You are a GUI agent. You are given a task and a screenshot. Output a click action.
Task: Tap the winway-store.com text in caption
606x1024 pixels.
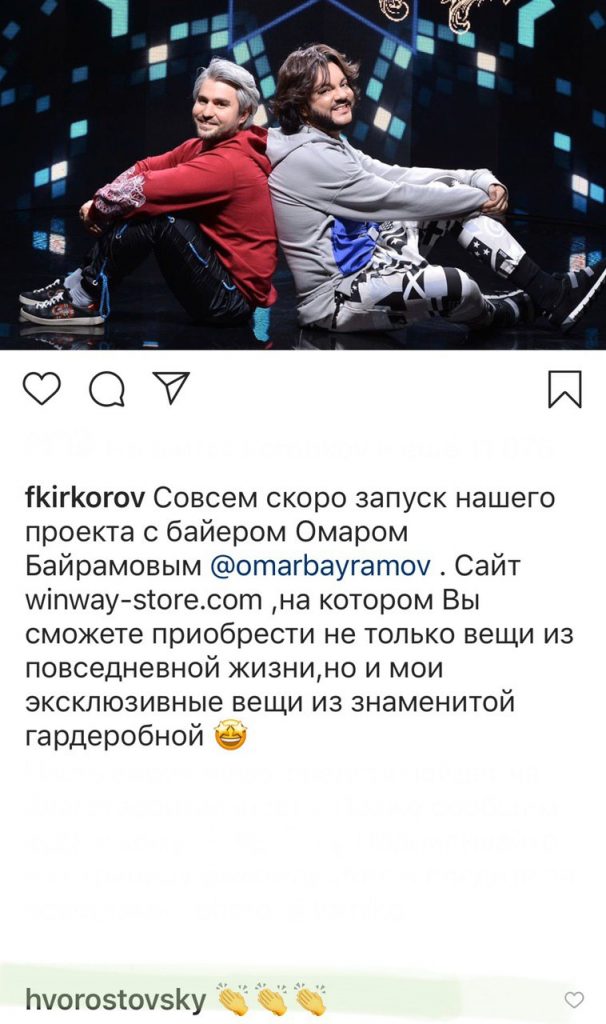[x=144, y=601]
